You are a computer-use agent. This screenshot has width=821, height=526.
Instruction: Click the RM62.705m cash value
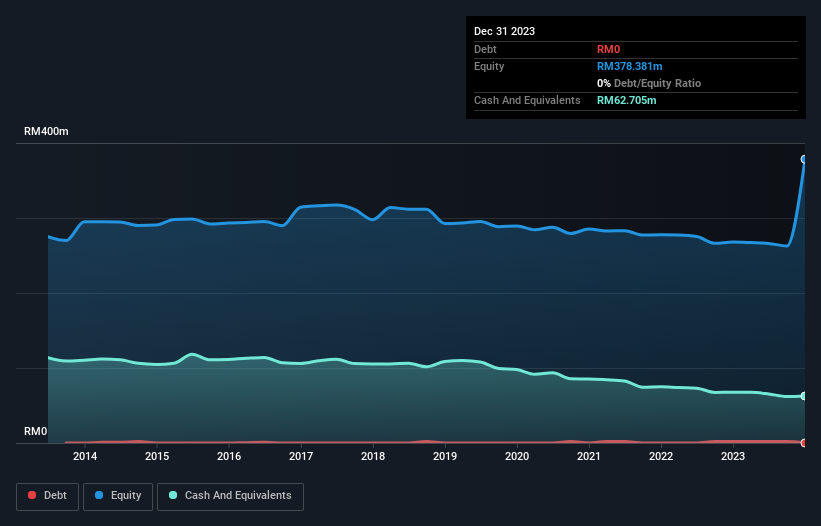coord(626,100)
